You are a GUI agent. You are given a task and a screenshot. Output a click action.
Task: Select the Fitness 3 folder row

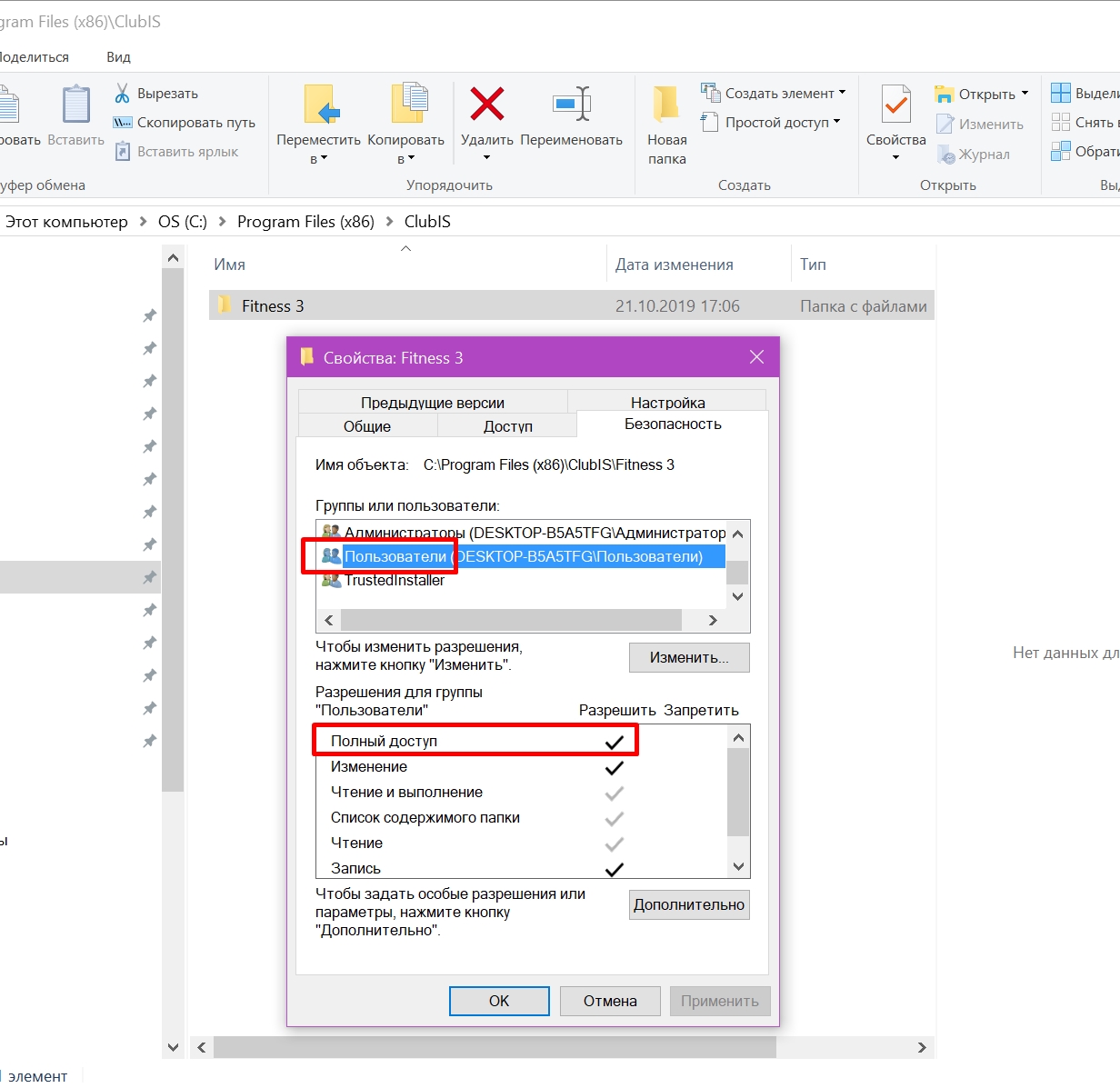[x=572, y=306]
